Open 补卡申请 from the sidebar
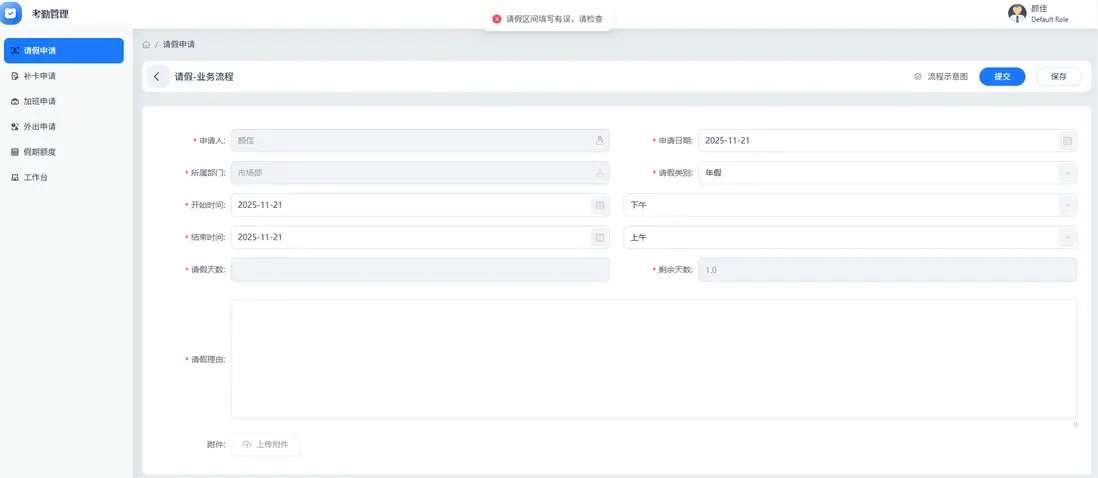The height and width of the screenshot is (478, 1098). (x=64, y=76)
